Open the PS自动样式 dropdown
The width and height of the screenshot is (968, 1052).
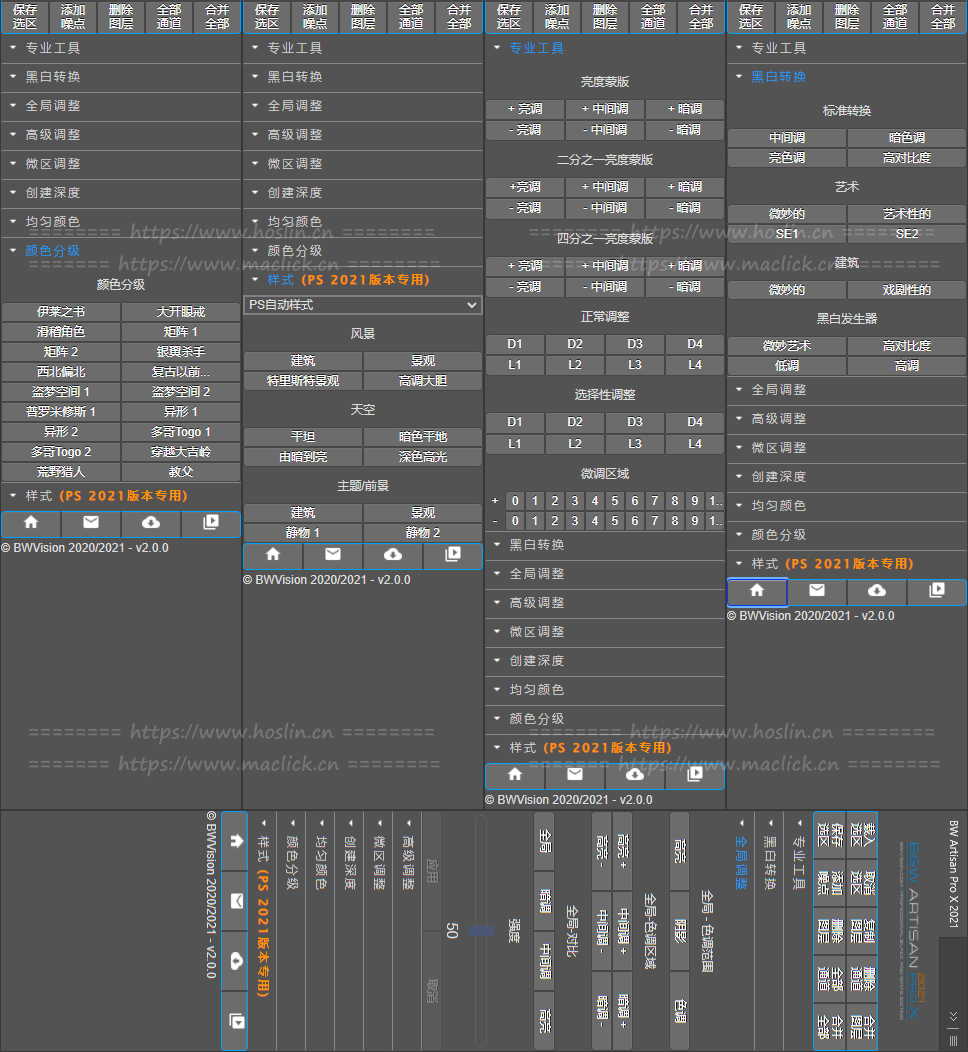(x=362, y=304)
